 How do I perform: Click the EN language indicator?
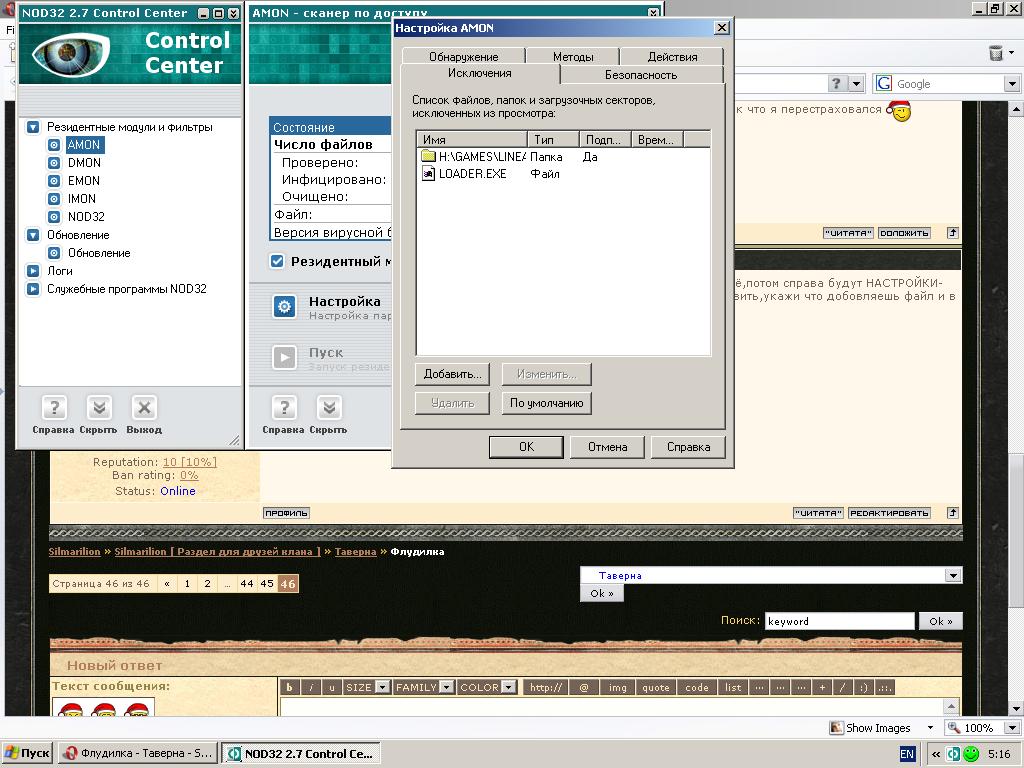point(907,754)
